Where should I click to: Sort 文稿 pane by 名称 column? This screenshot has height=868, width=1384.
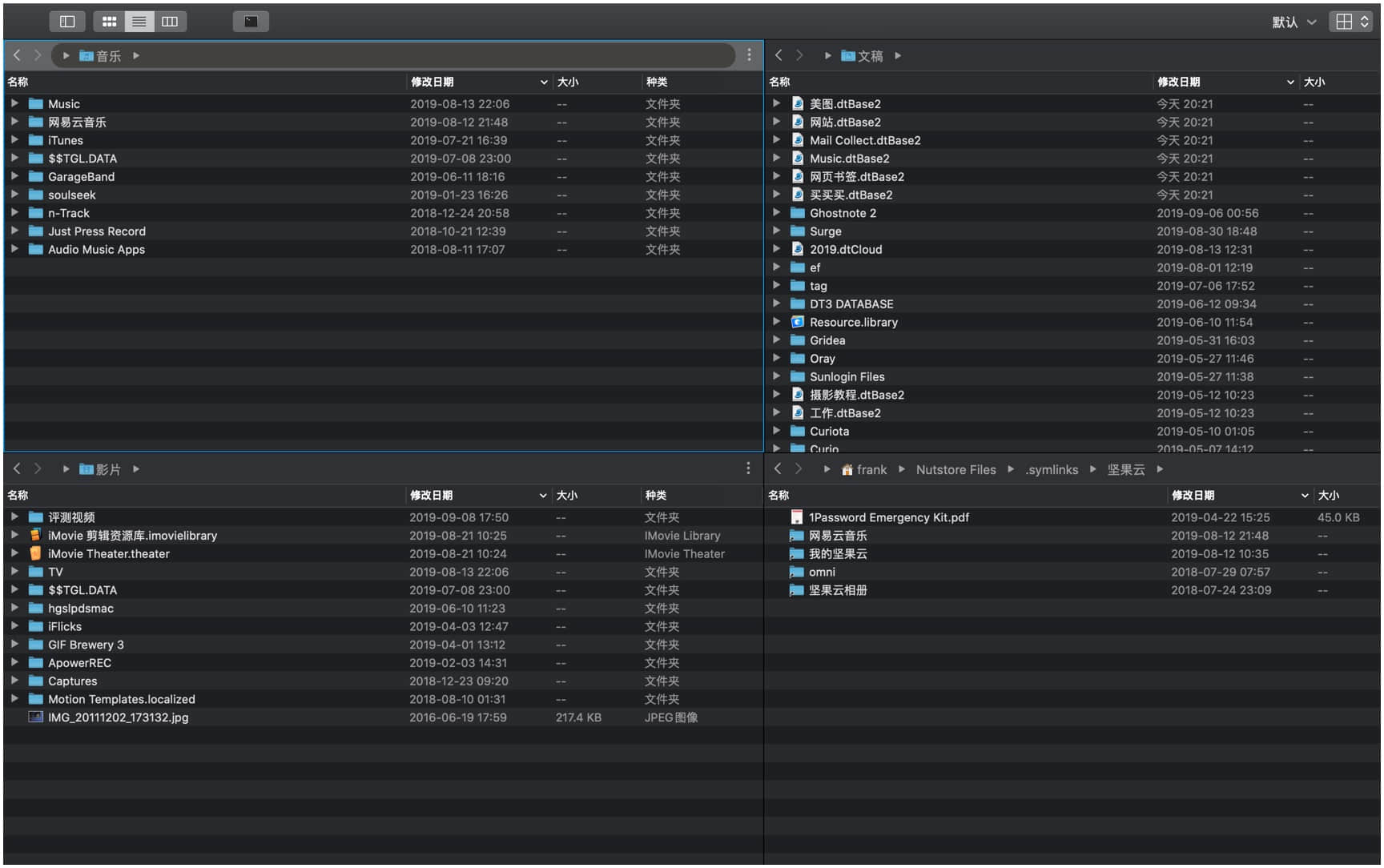click(959, 82)
